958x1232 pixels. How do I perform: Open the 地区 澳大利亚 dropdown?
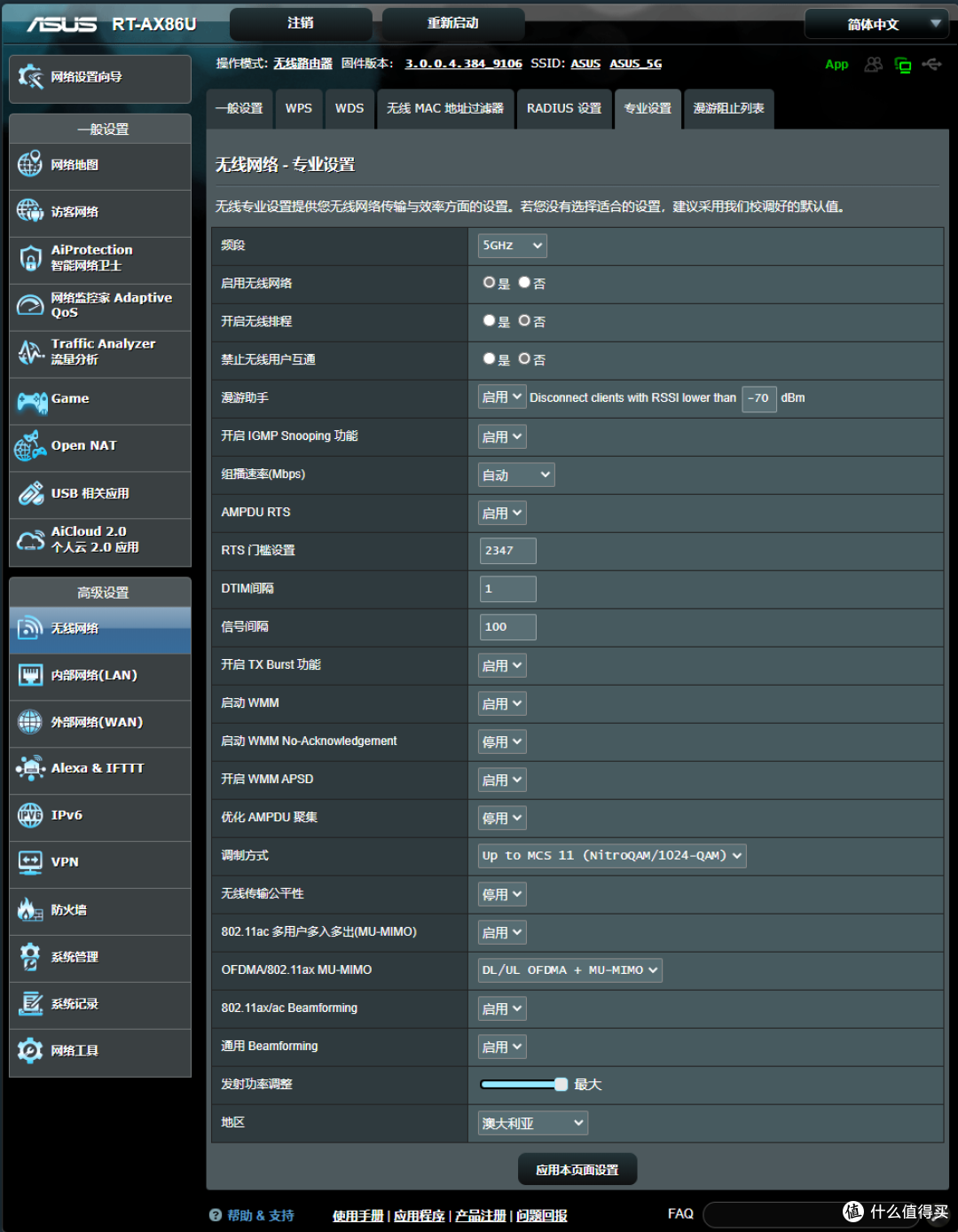pos(533,1123)
